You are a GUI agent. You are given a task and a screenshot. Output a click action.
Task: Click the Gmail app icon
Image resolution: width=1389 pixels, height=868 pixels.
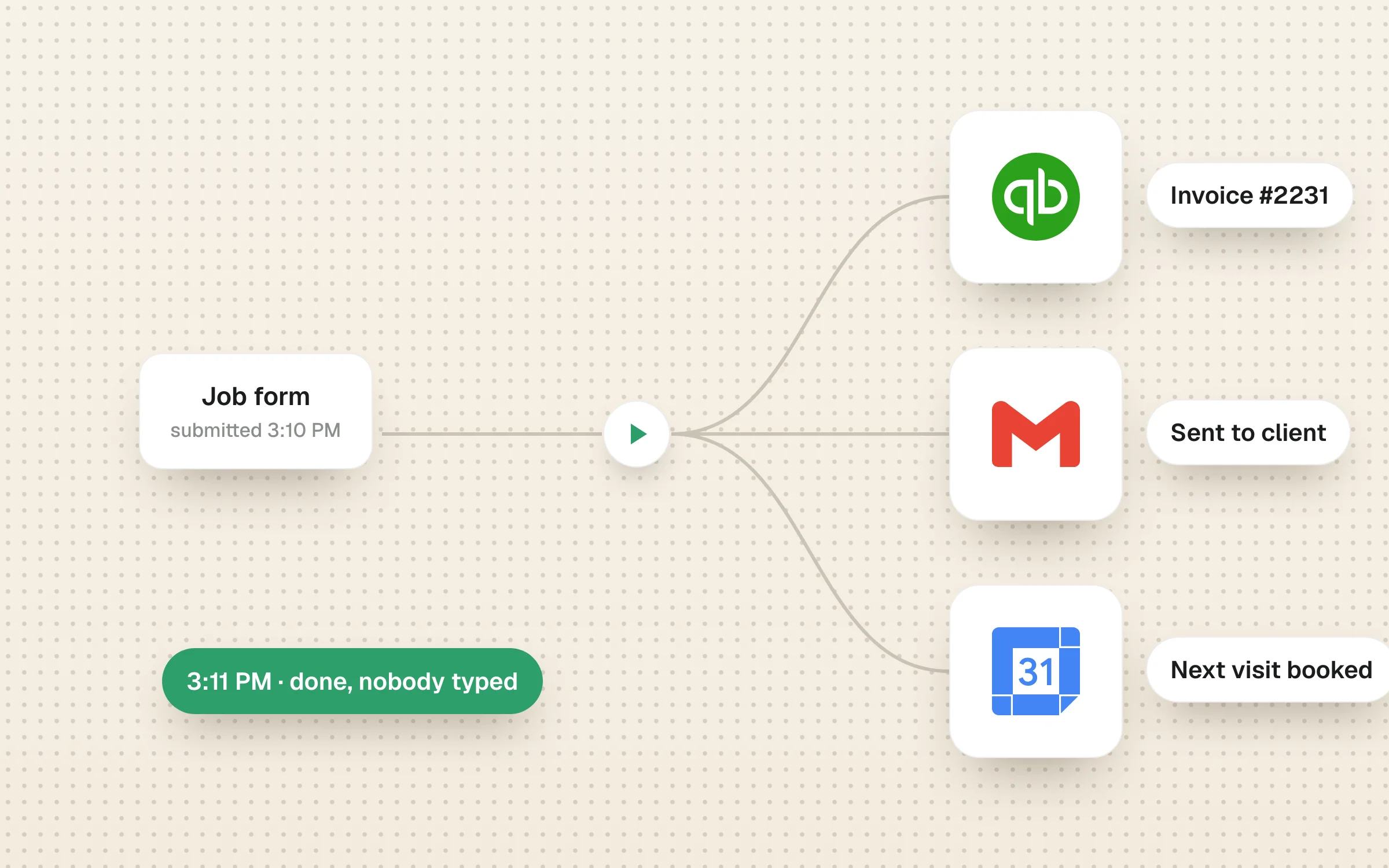pos(1035,434)
